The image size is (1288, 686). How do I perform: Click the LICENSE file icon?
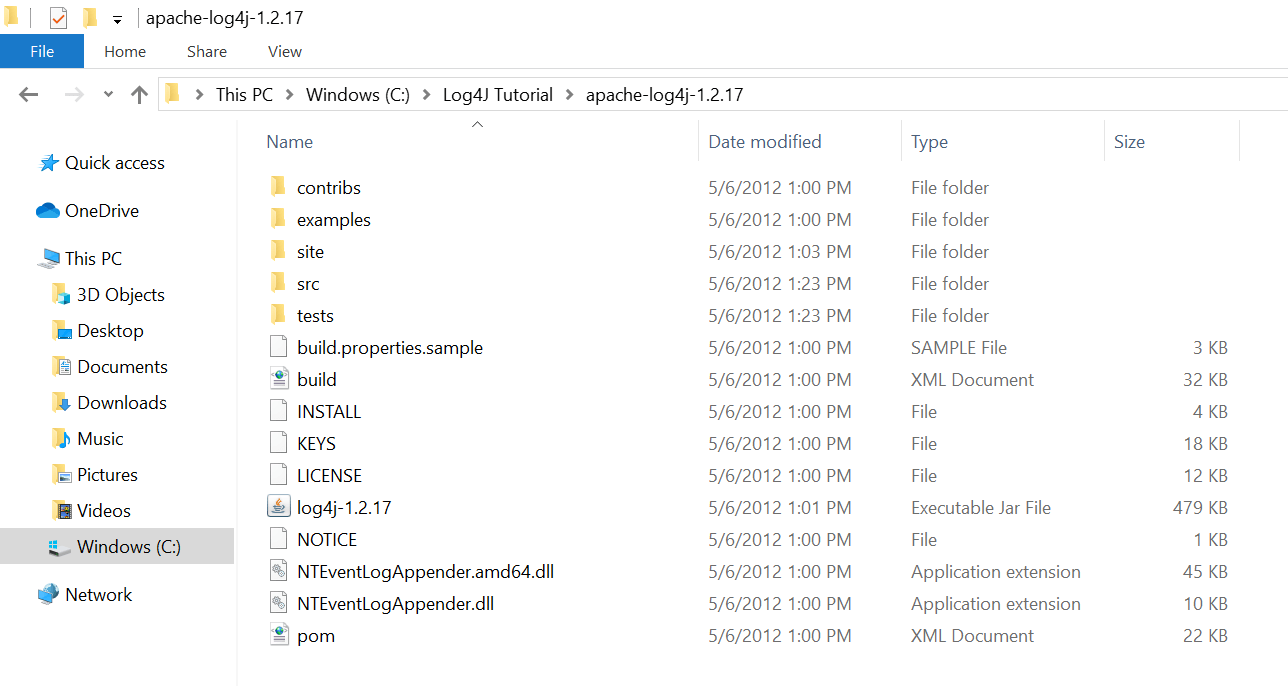click(278, 476)
